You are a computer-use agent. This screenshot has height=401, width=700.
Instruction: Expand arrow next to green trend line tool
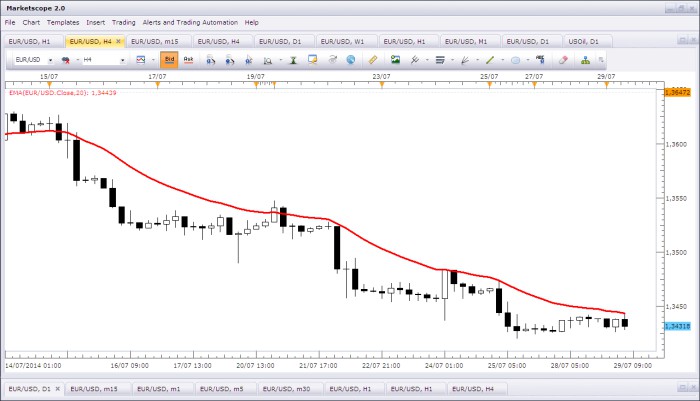point(502,60)
